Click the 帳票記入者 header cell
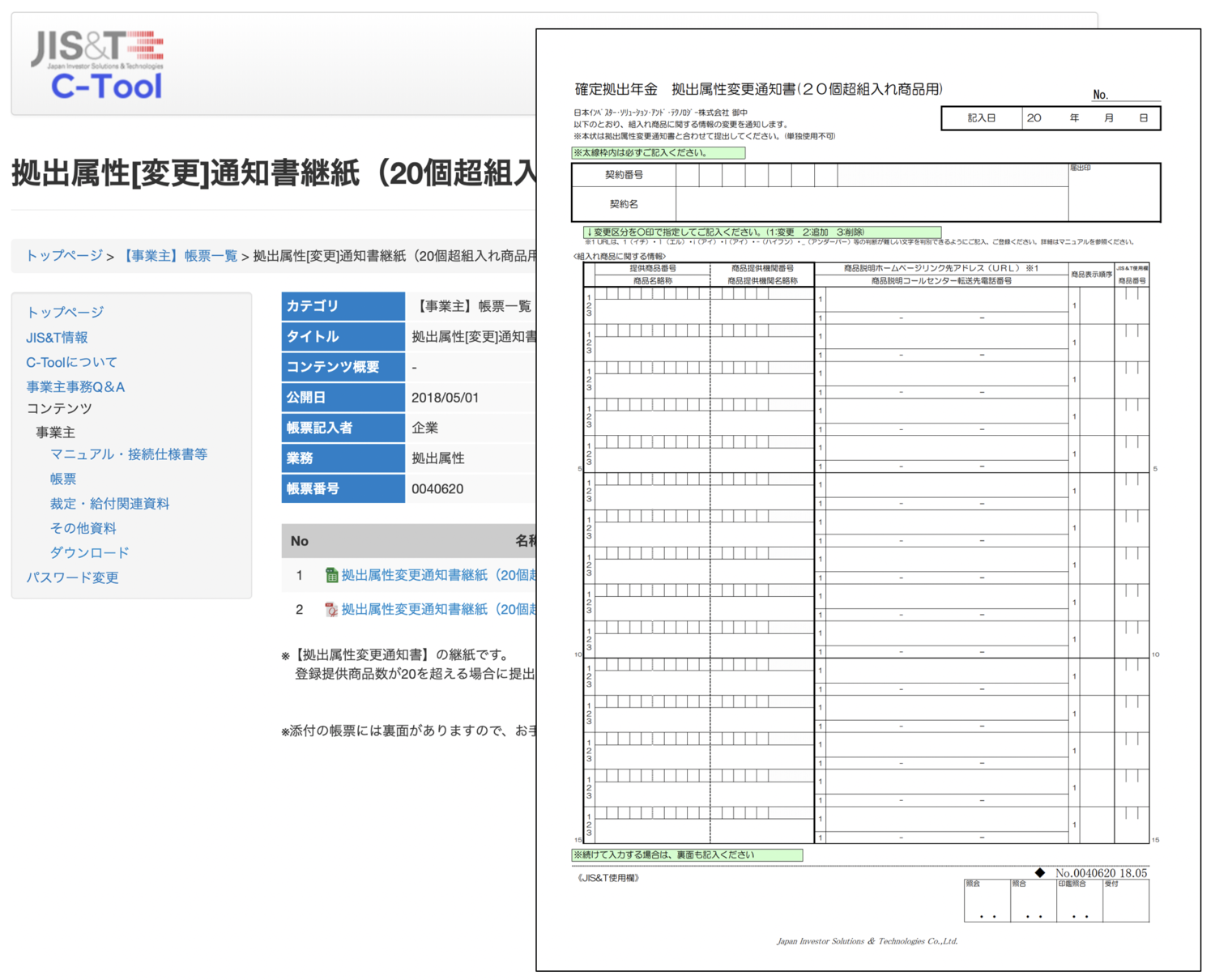 (343, 428)
